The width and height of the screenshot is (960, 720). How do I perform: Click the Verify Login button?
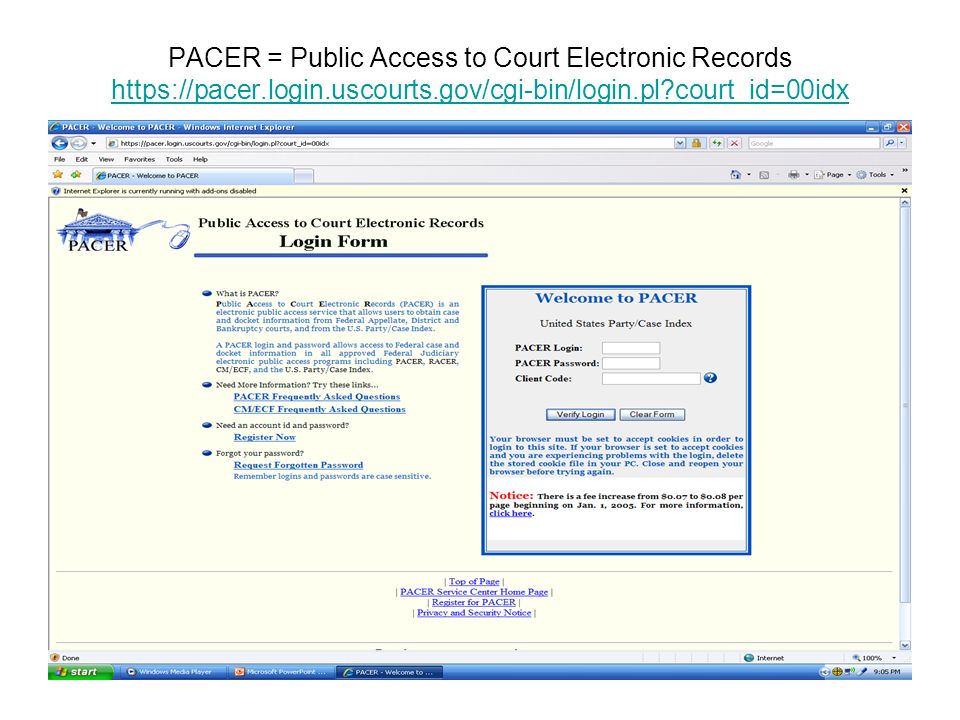[x=580, y=414]
